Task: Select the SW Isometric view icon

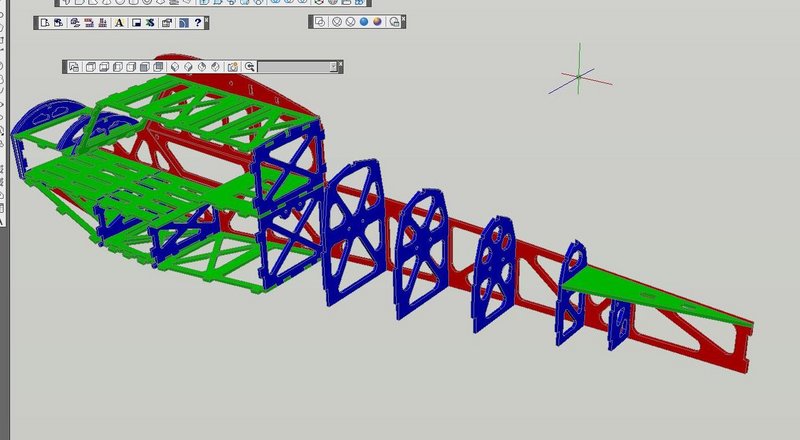Action: point(174,67)
